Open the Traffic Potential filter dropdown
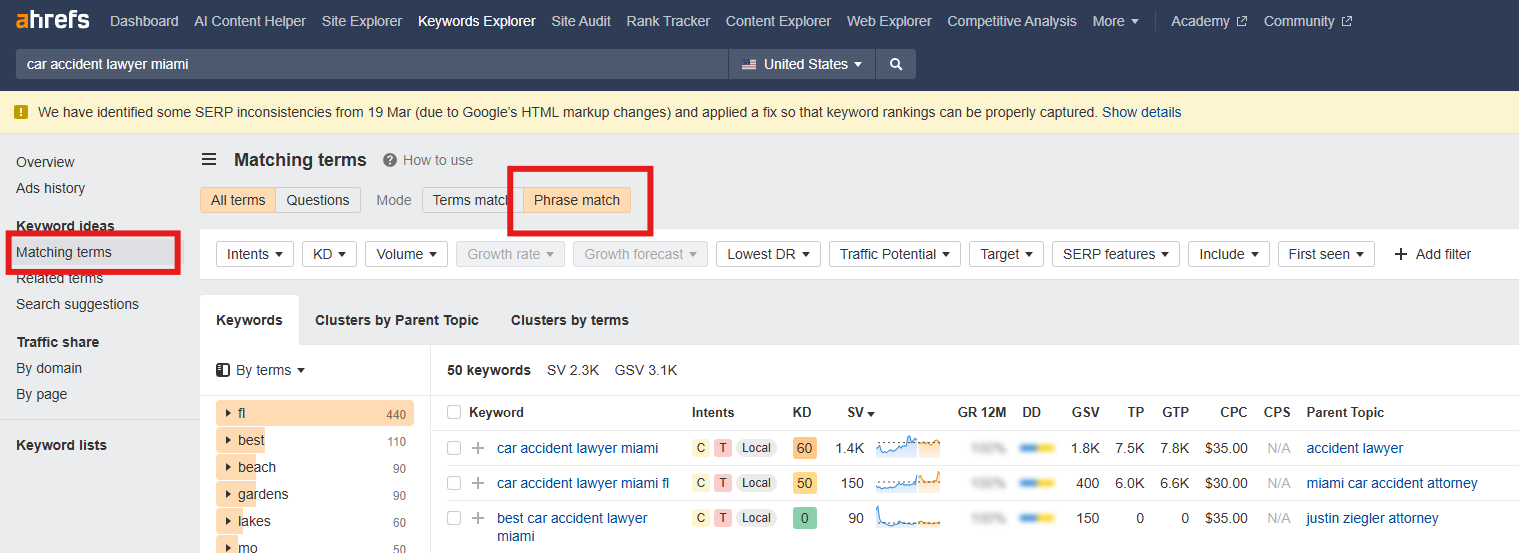This screenshot has height=553, width=1519. pyautogui.click(x=895, y=254)
